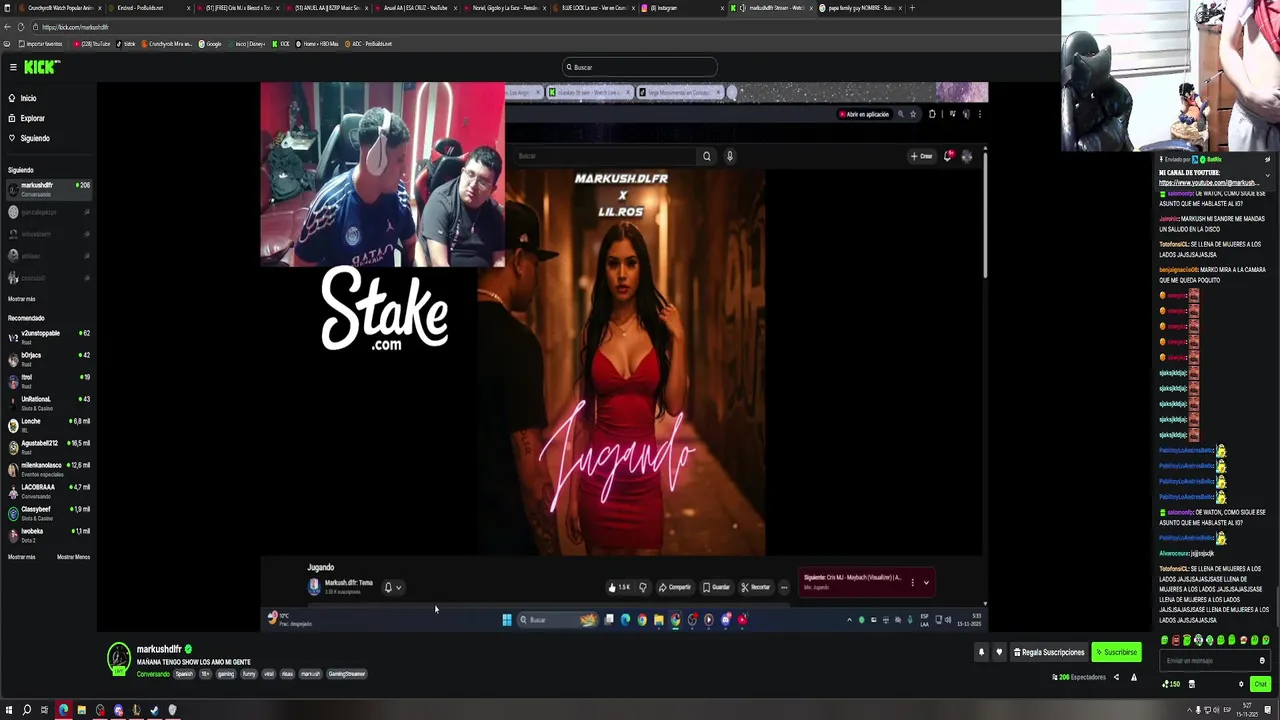Click the green Suscribirse button

point(1116,652)
